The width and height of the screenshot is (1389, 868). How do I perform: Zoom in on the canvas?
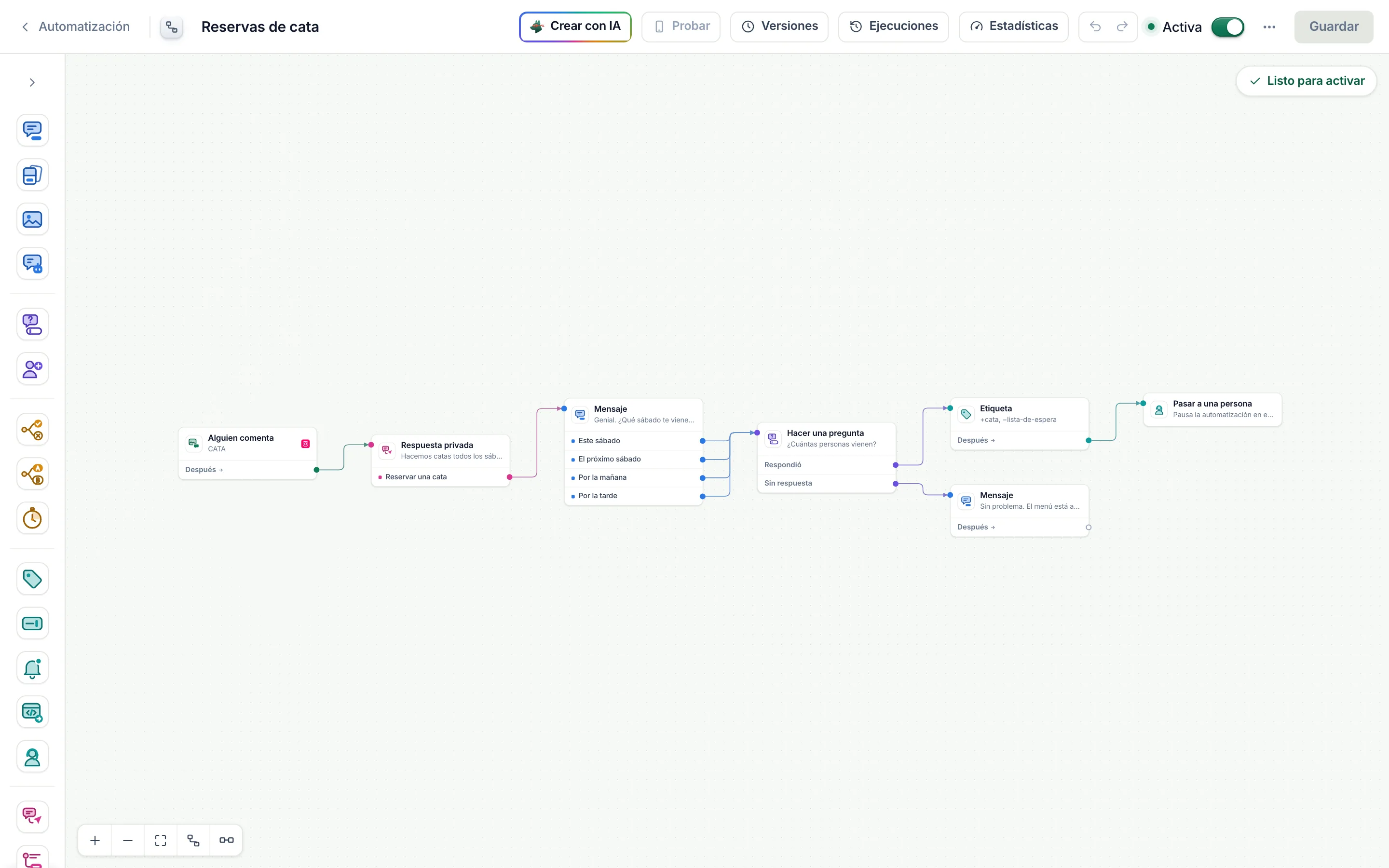pyautogui.click(x=95, y=841)
